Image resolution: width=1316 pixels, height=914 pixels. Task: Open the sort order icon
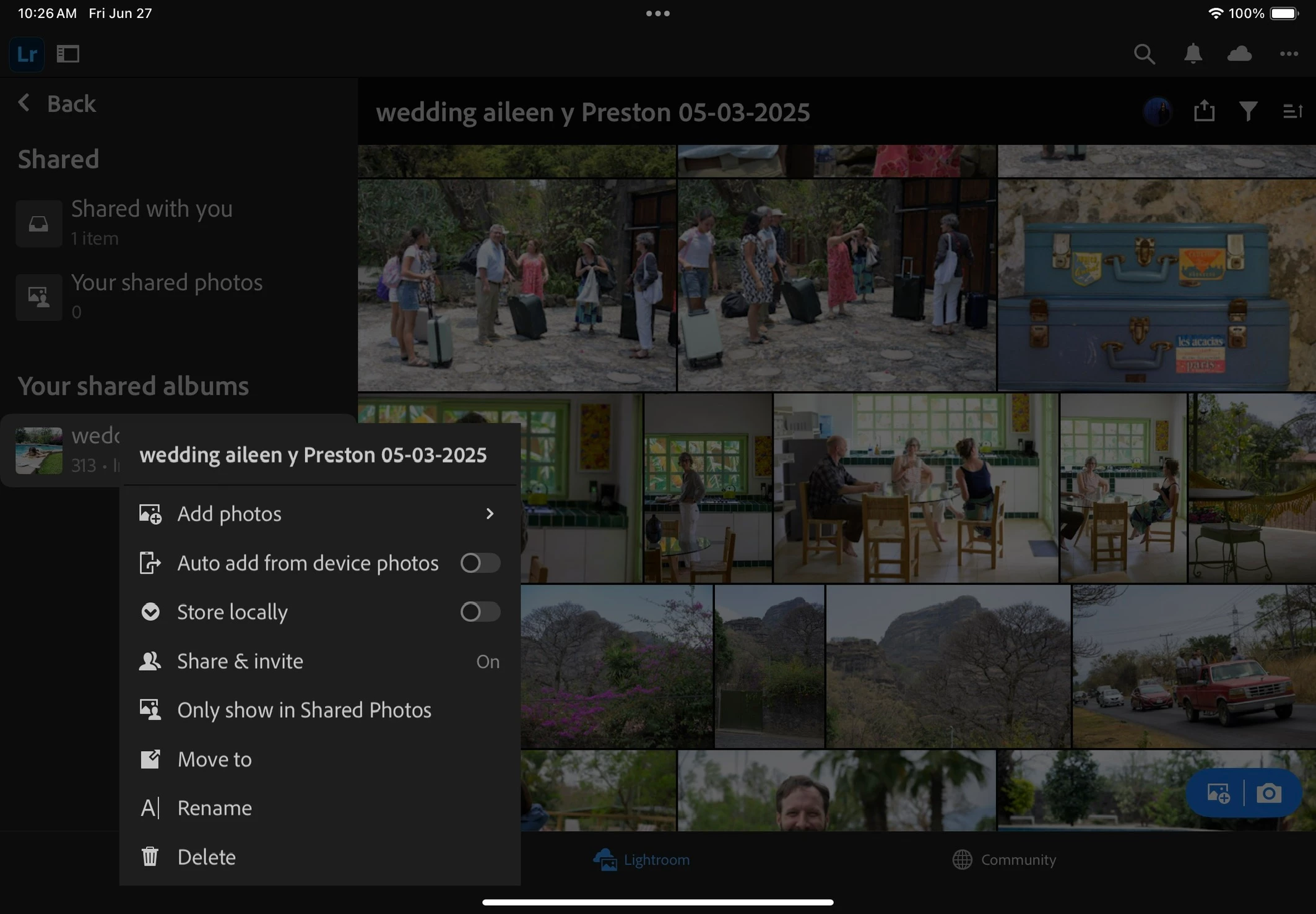1292,111
